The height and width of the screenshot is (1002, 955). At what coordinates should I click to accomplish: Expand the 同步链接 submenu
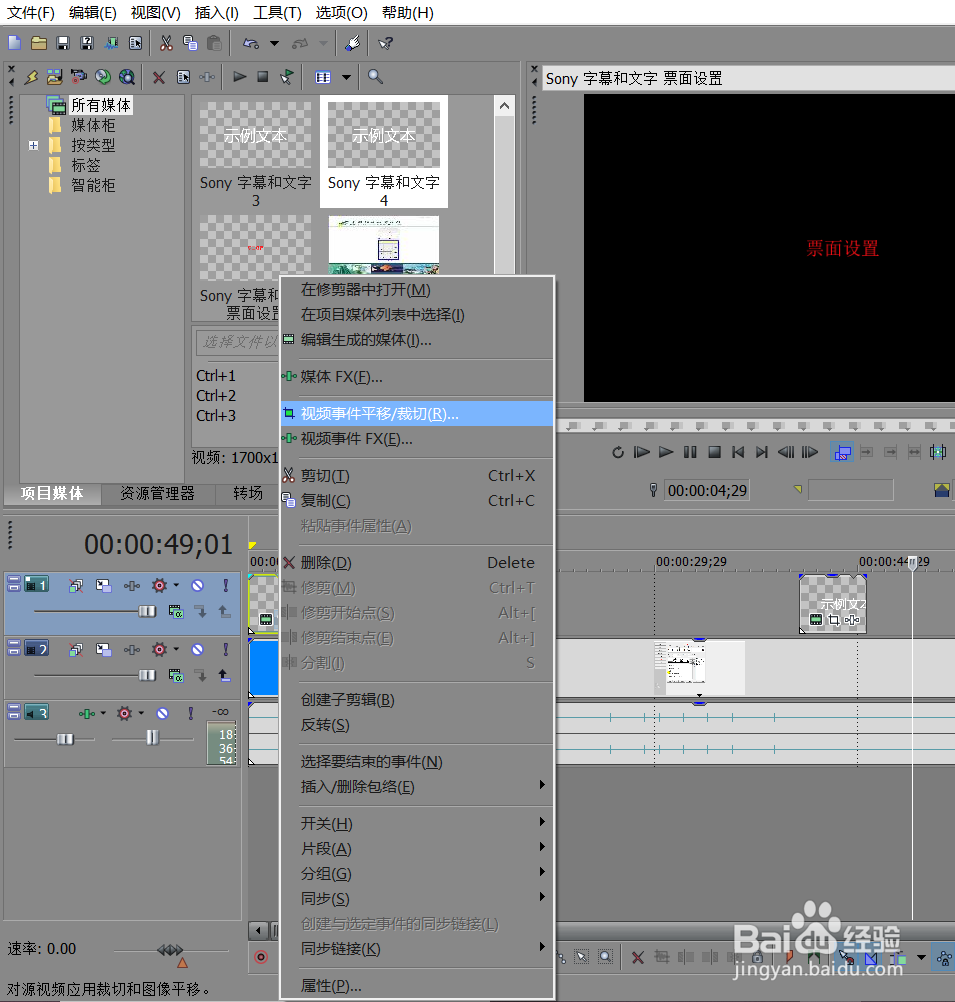tap(417, 949)
